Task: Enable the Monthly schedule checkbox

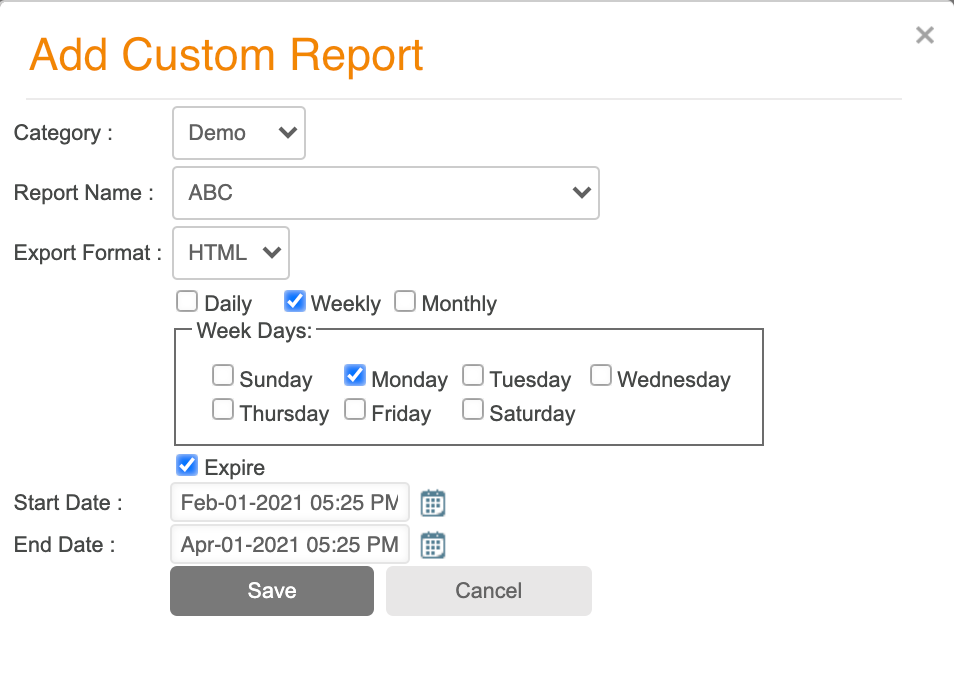Action: (x=404, y=300)
